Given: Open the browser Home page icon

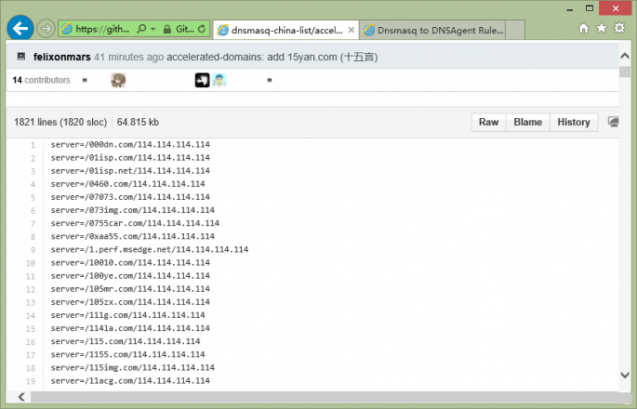Looking at the screenshot, I should (584, 29).
